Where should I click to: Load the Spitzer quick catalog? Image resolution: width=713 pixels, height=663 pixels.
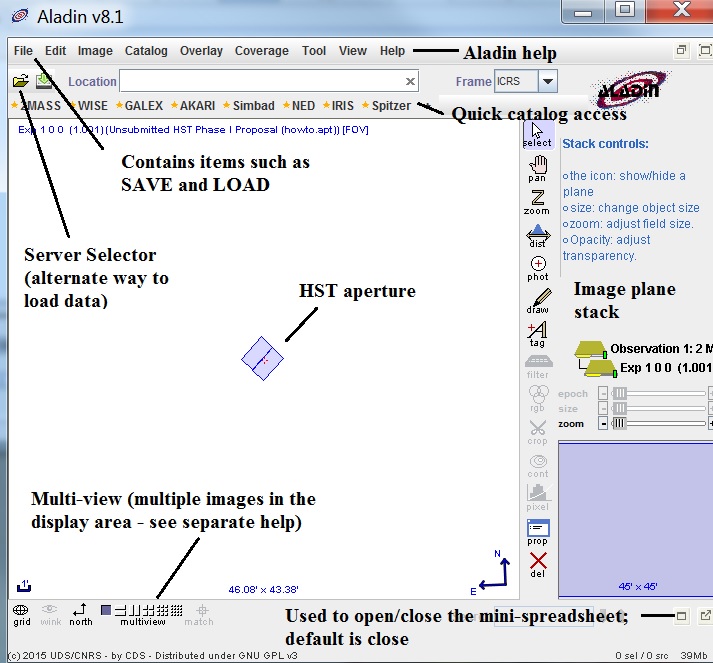point(387,105)
